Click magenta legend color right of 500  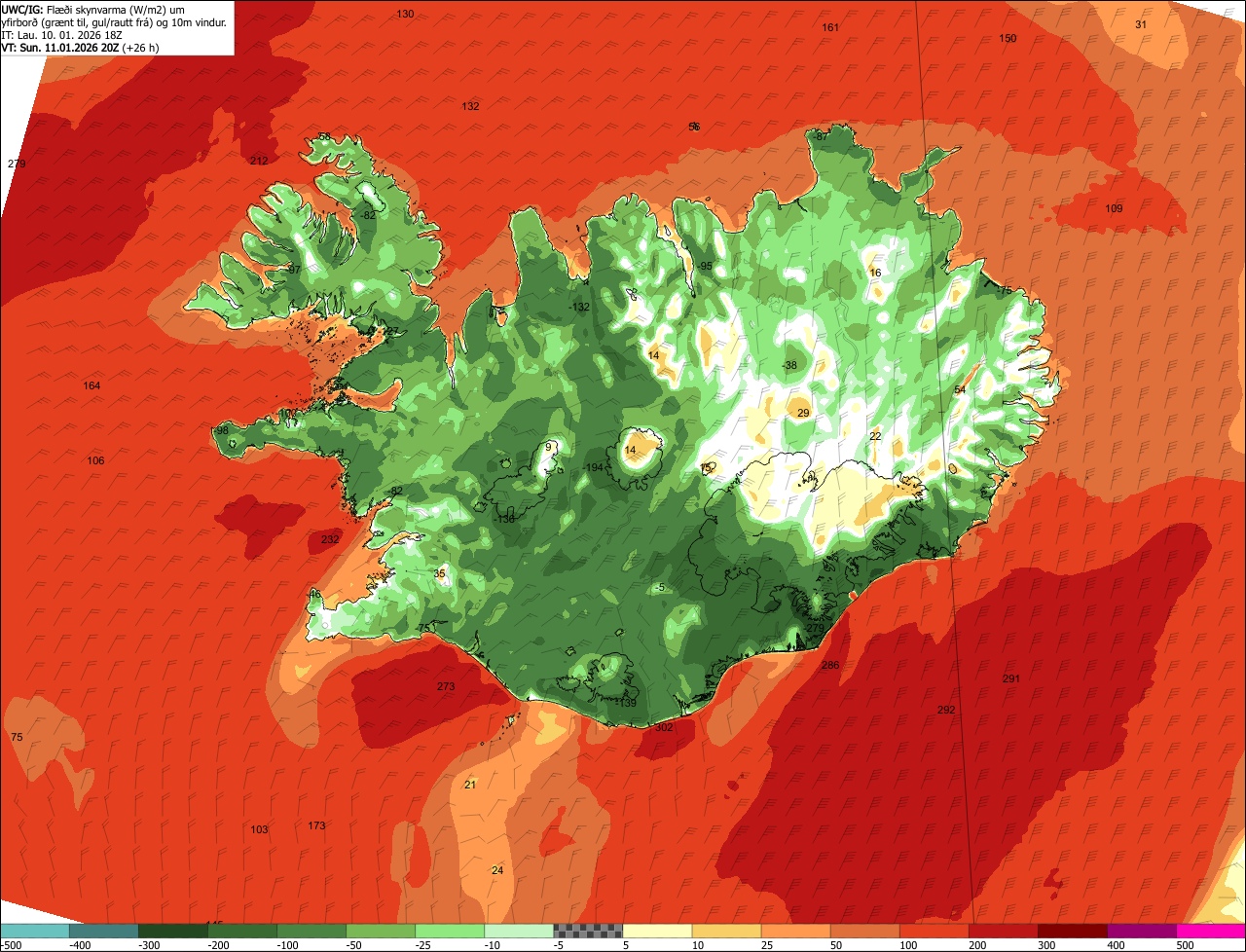(x=1210, y=931)
